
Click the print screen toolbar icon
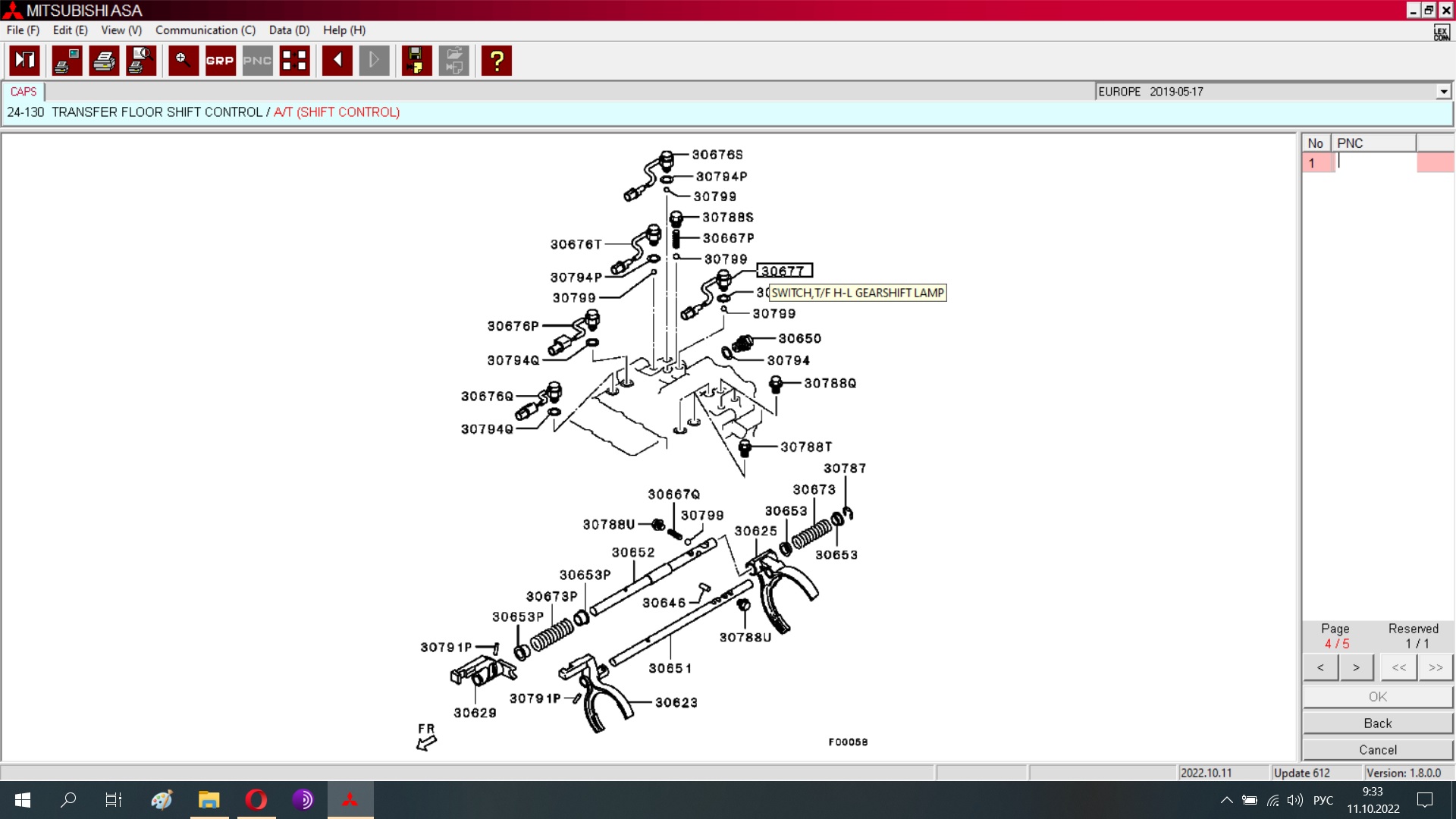click(x=67, y=61)
